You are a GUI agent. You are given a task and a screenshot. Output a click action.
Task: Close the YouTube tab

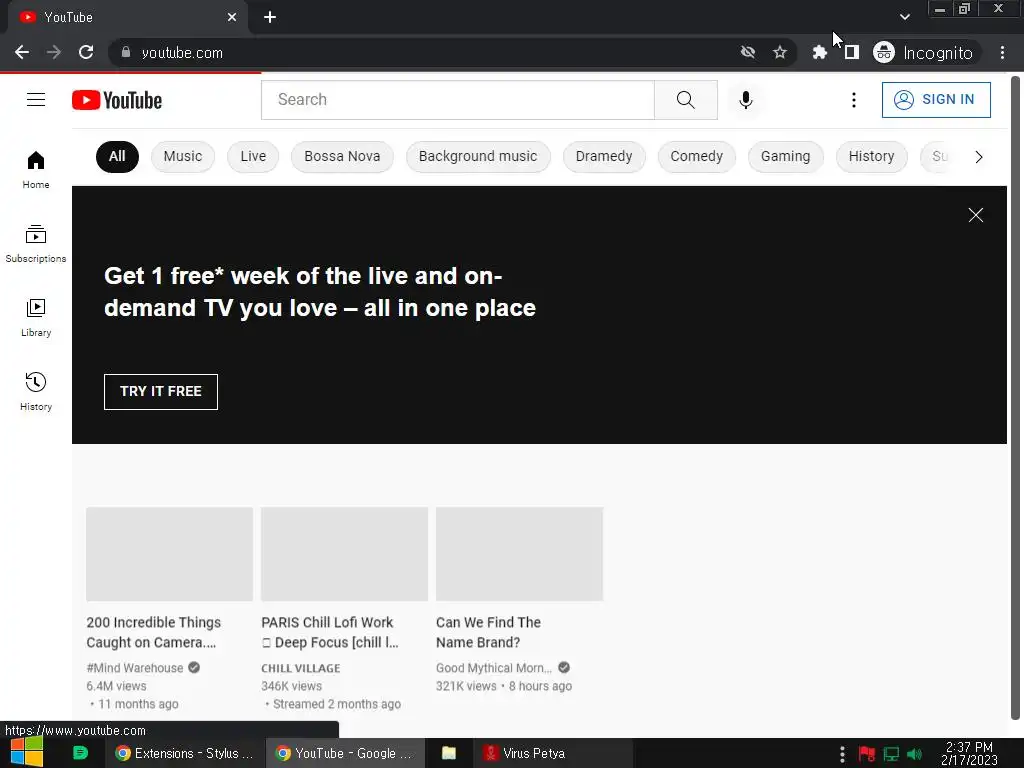click(232, 17)
